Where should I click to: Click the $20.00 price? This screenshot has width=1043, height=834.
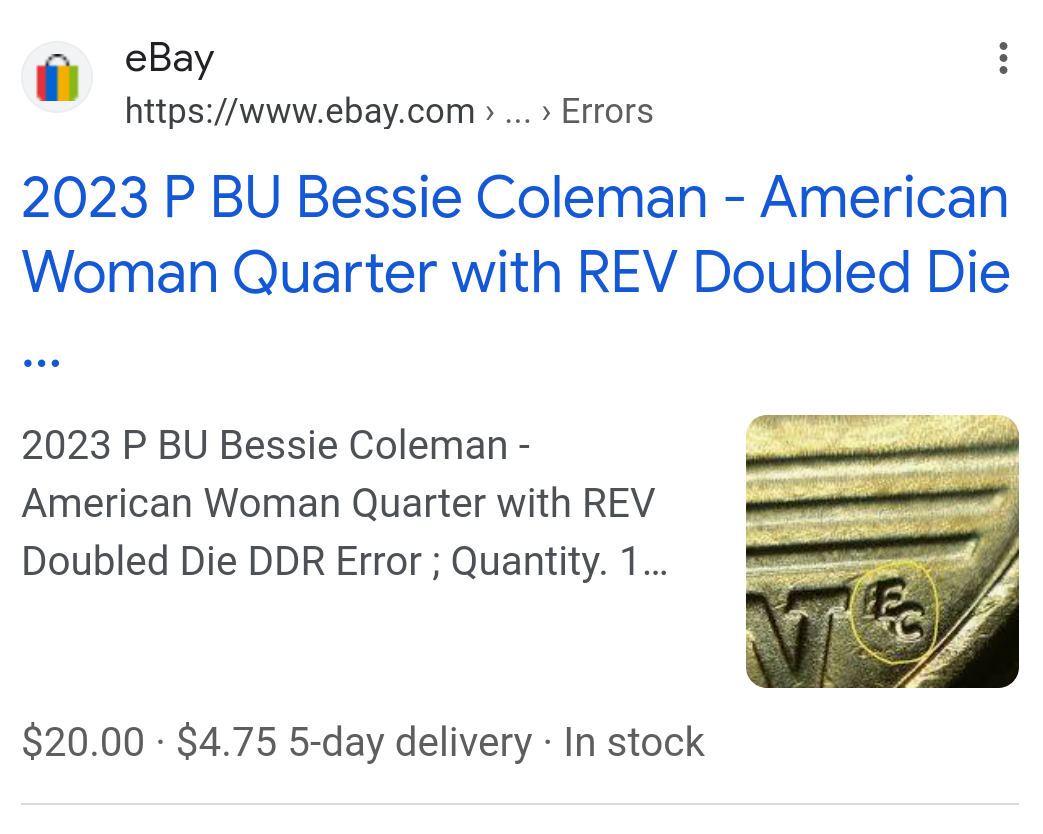pos(83,743)
